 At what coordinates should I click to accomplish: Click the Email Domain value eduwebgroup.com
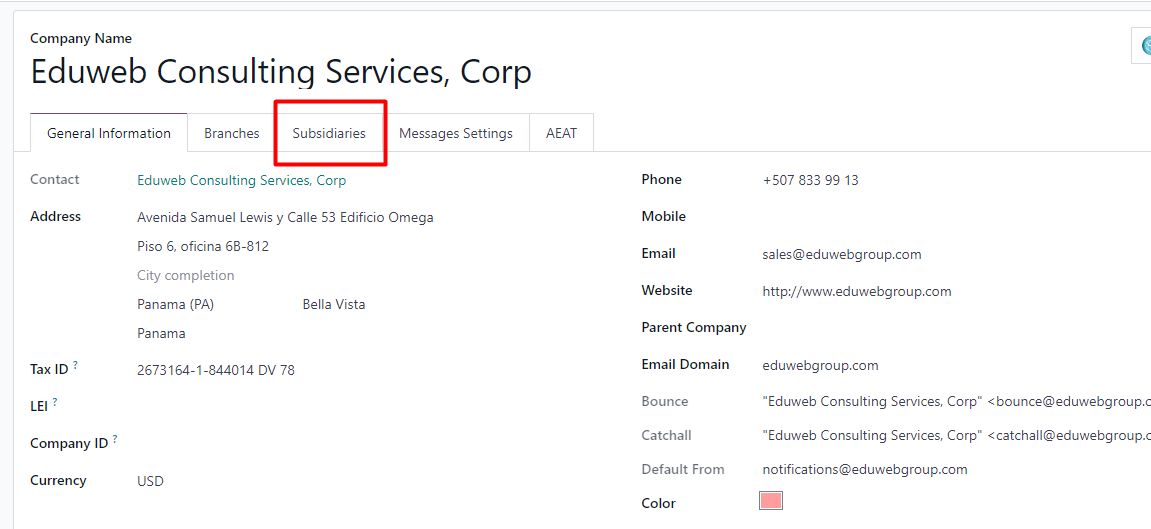coord(821,365)
